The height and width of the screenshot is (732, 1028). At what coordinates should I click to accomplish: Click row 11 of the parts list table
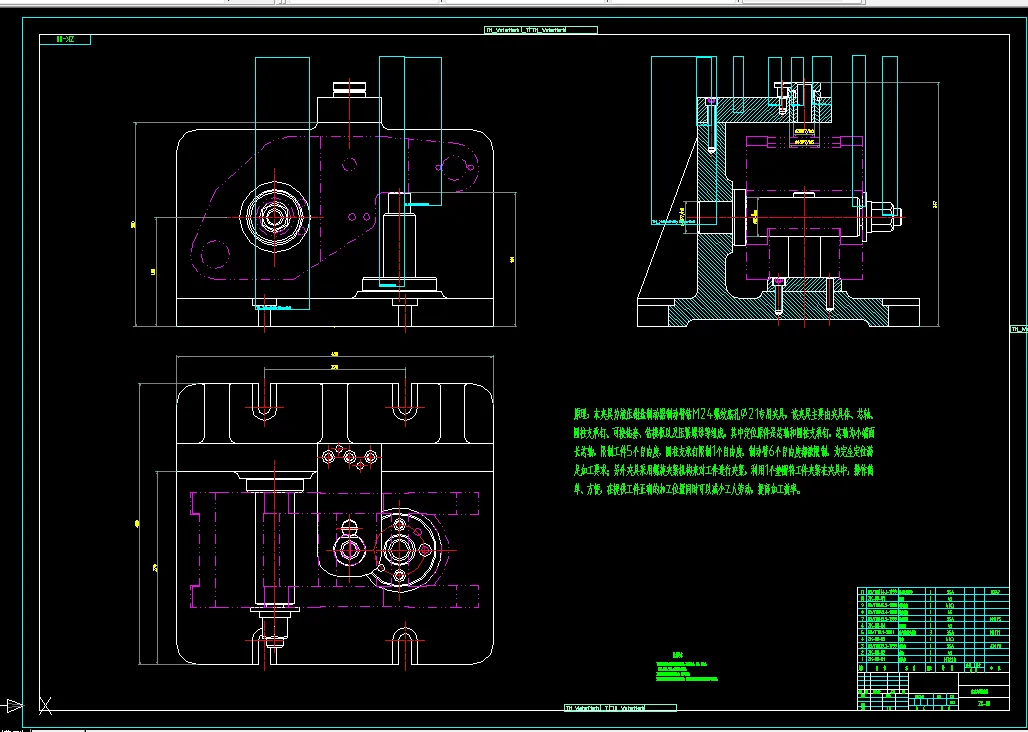click(933, 591)
